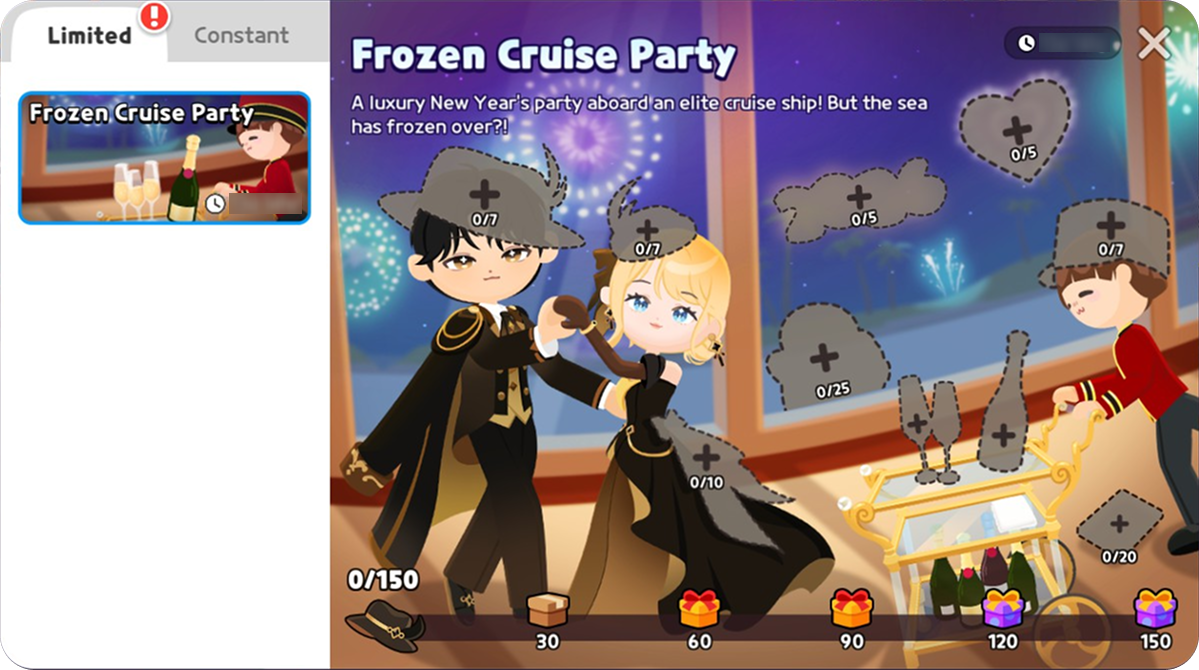Image resolution: width=1199 pixels, height=670 pixels.
Task: Select the Frozen Cruise Party event banner
Action: (164, 158)
